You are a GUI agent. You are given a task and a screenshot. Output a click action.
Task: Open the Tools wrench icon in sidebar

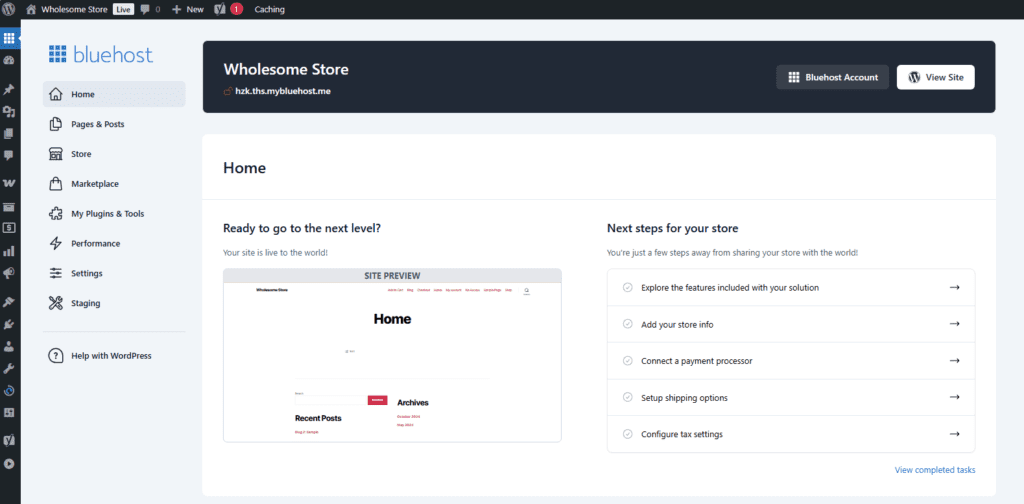click(x=9, y=369)
